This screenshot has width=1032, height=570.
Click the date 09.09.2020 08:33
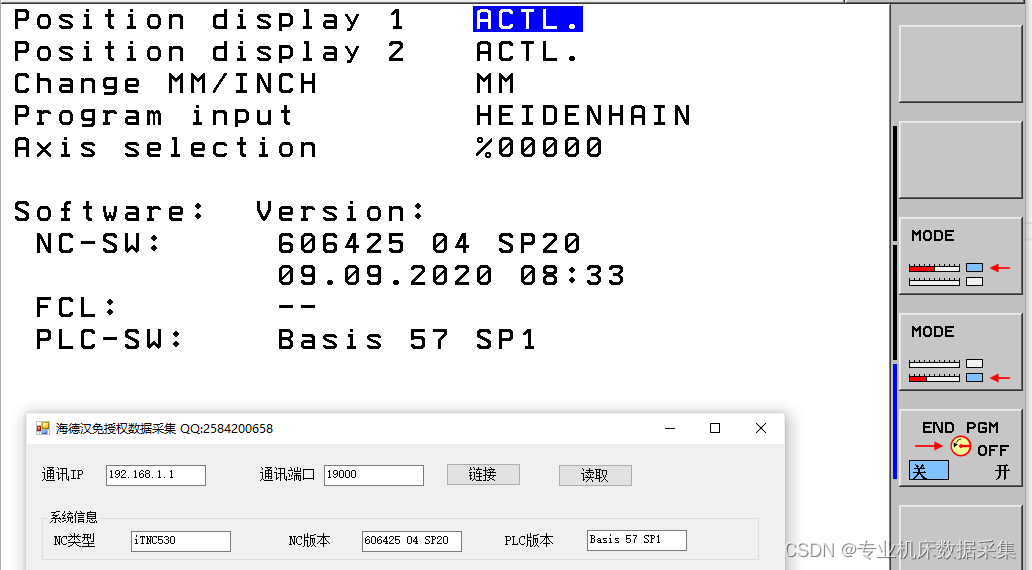click(451, 276)
